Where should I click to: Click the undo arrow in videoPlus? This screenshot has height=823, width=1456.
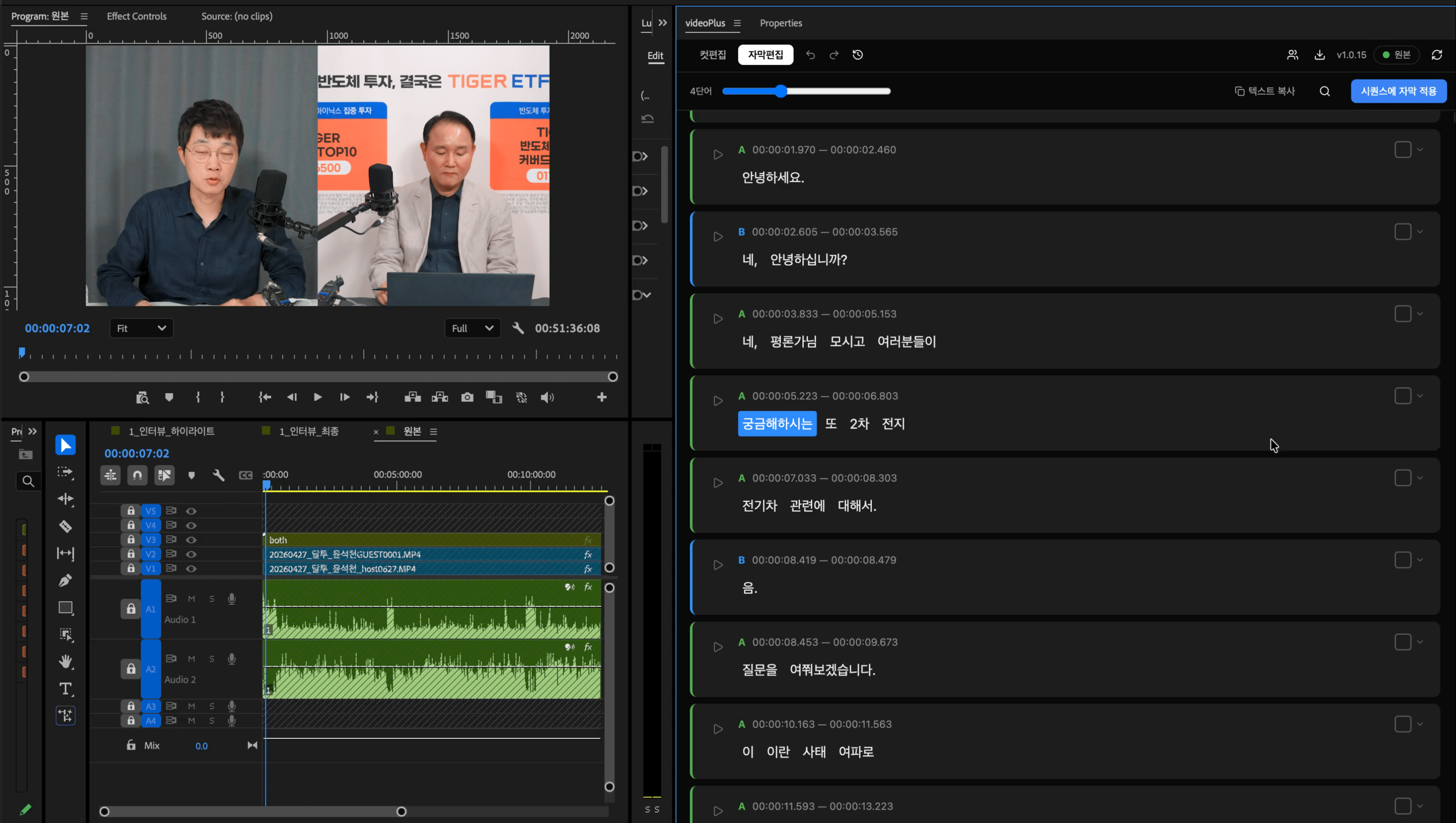coord(810,55)
